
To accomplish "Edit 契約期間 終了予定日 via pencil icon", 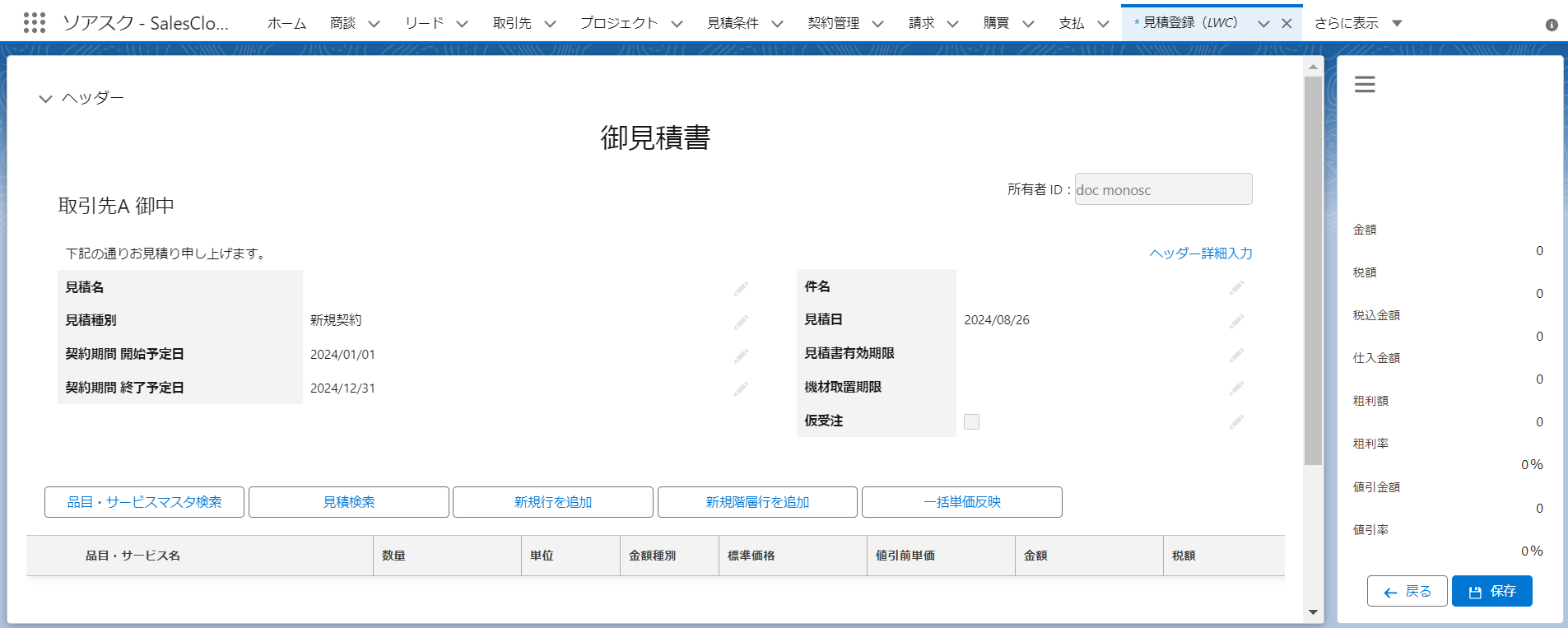I will tap(741, 388).
